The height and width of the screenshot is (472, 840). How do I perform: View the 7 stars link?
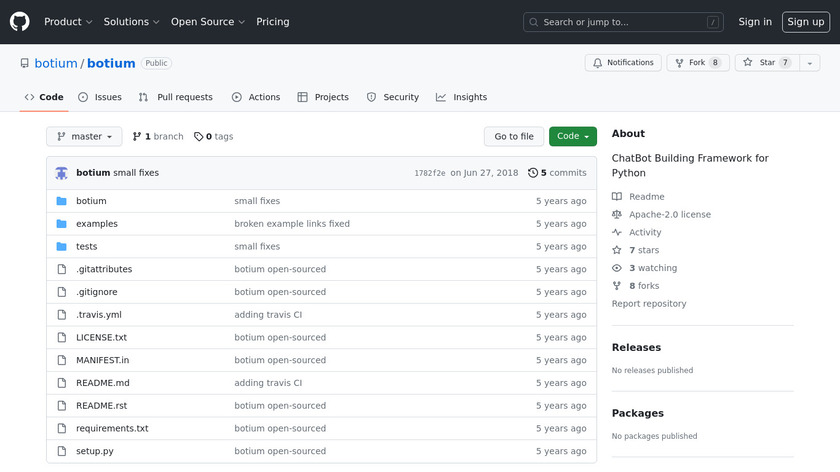[644, 250]
